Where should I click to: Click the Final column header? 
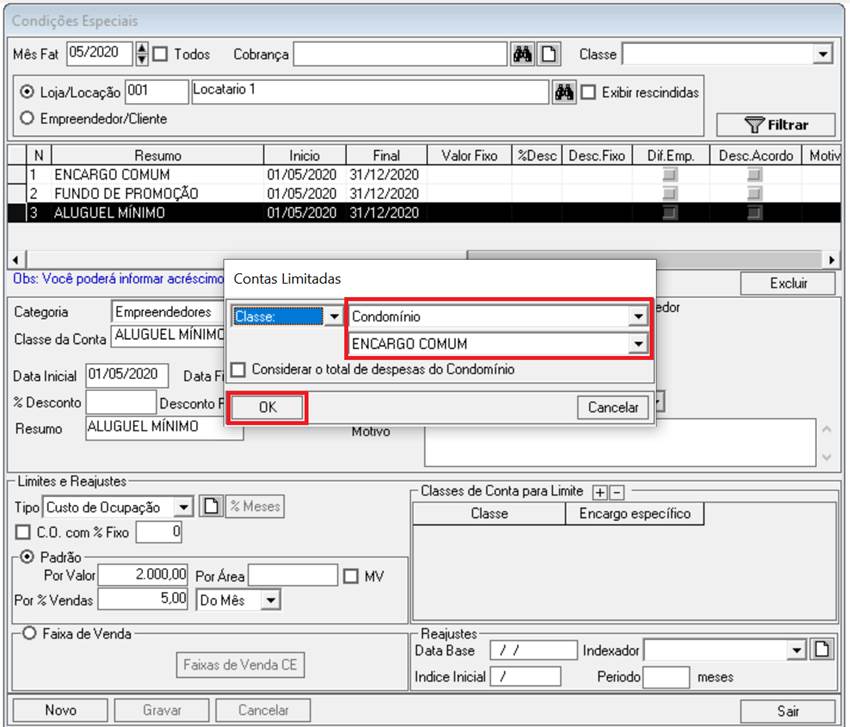click(387, 156)
